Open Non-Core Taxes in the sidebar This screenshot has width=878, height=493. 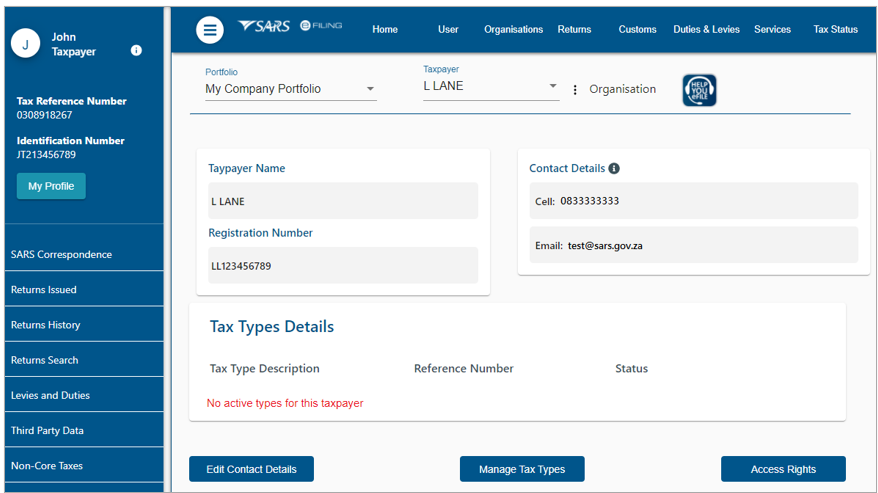(84, 466)
